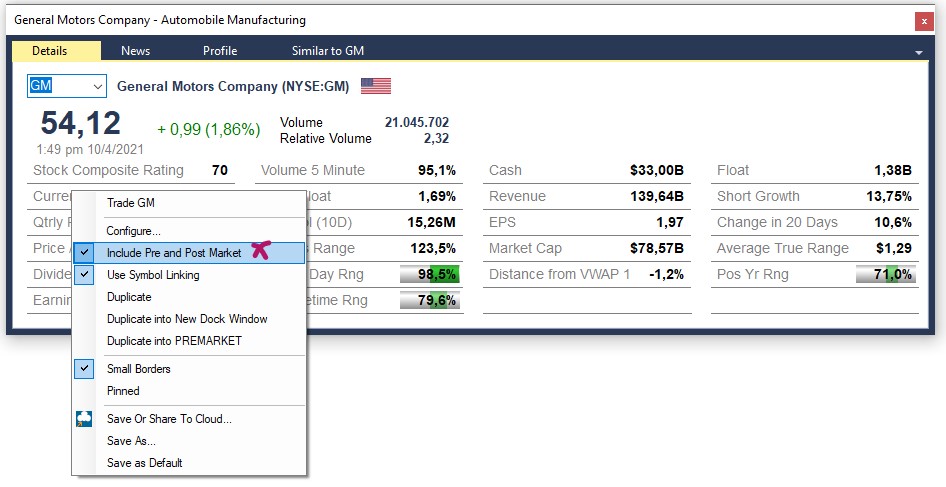Choose Save as Default option
This screenshot has width=946, height=487.
pyautogui.click(x=144, y=463)
